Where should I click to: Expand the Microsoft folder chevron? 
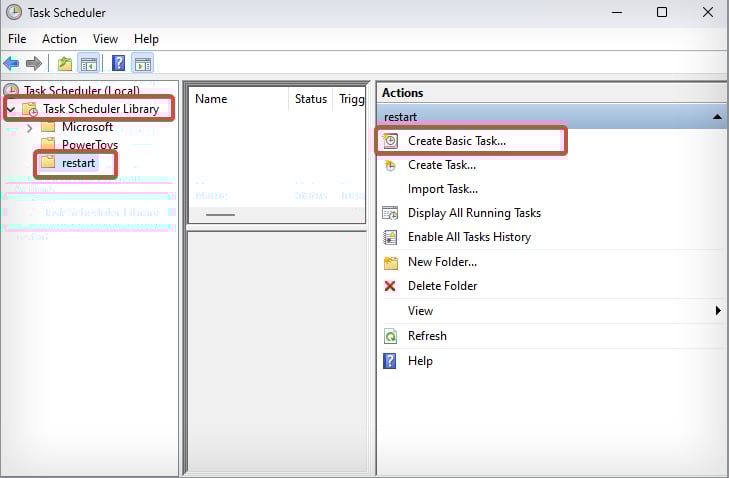[x=30, y=128]
